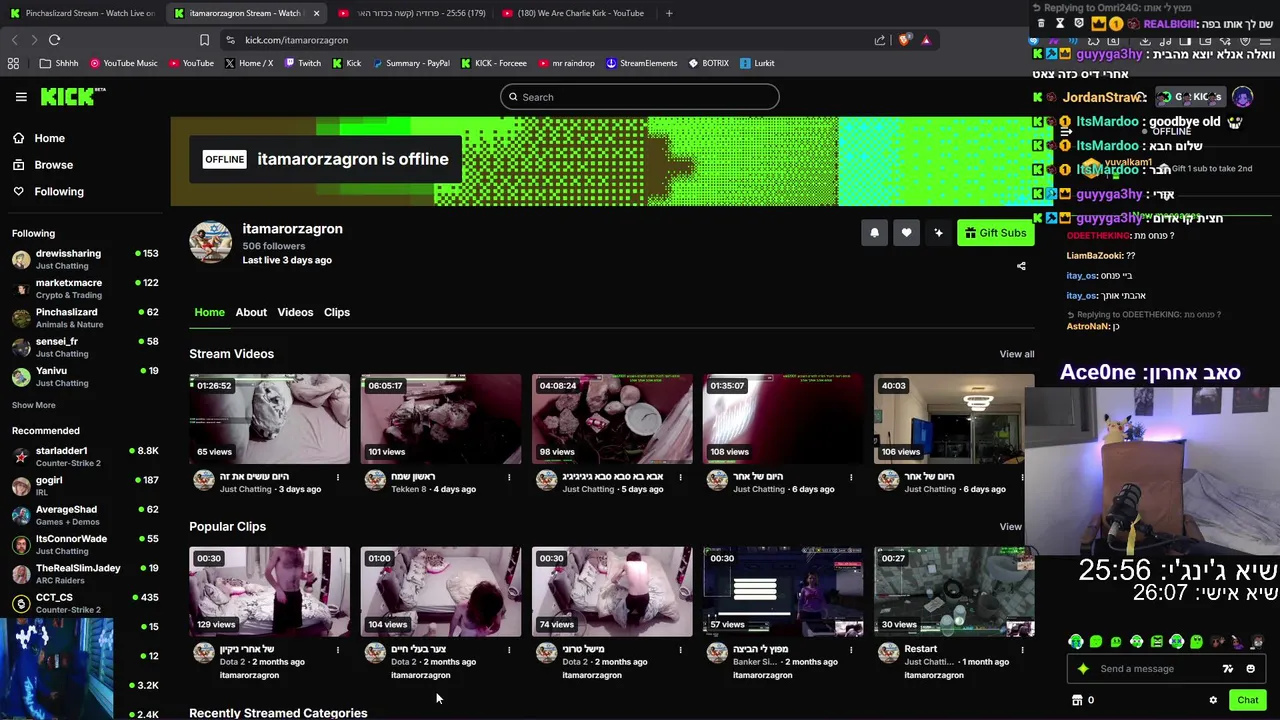Screen dimensions: 1280x720
Task: Play the 40:03 stream video thumbnail
Action: tap(954, 419)
